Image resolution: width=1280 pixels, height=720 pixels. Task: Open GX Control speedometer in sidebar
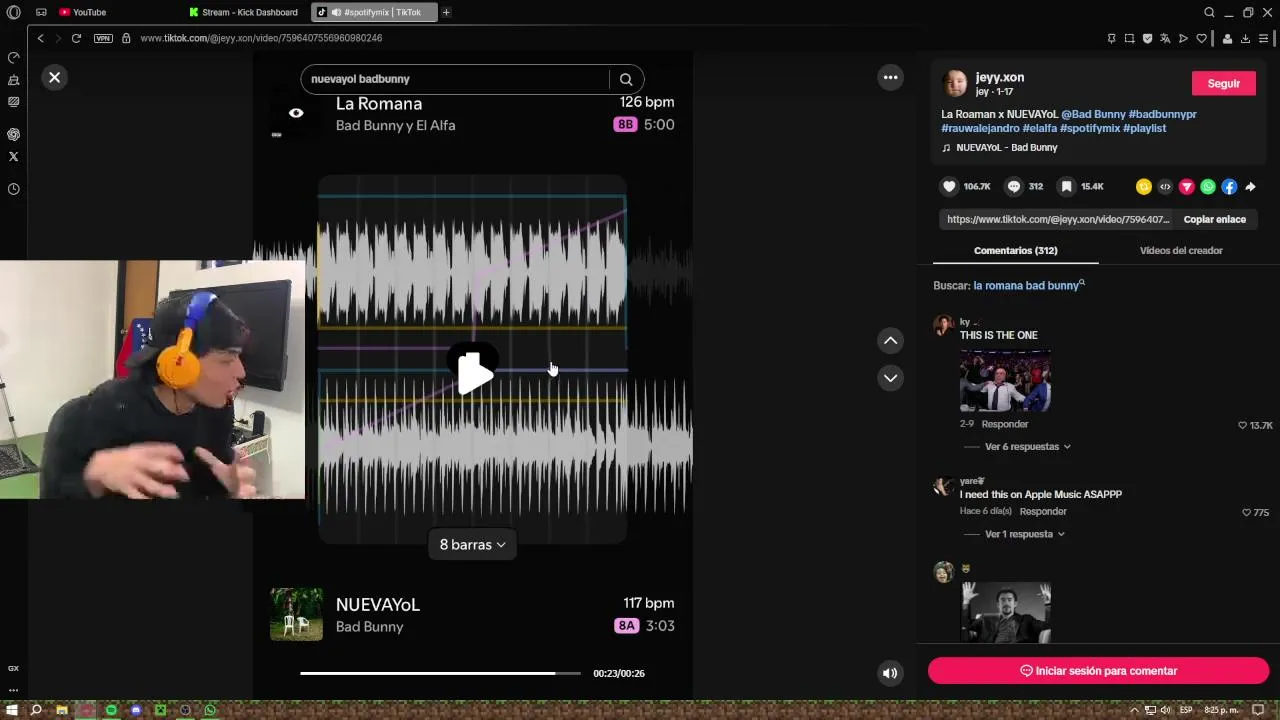(x=13, y=58)
